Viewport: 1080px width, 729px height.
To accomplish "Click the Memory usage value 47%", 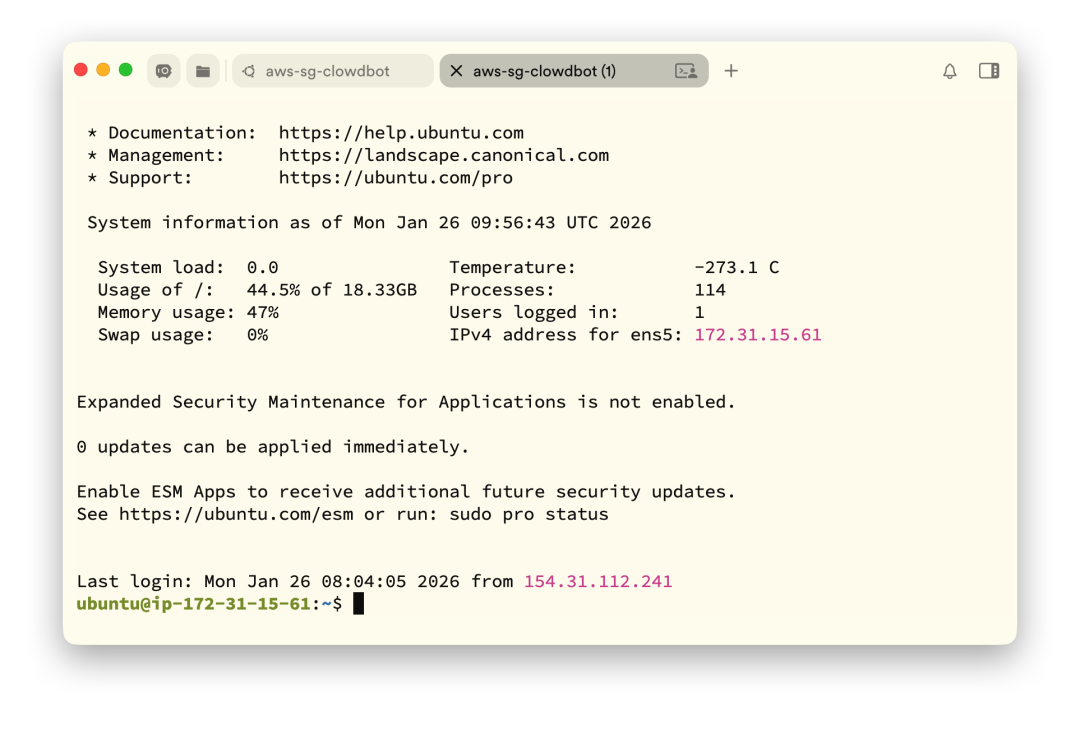I will [262, 313].
